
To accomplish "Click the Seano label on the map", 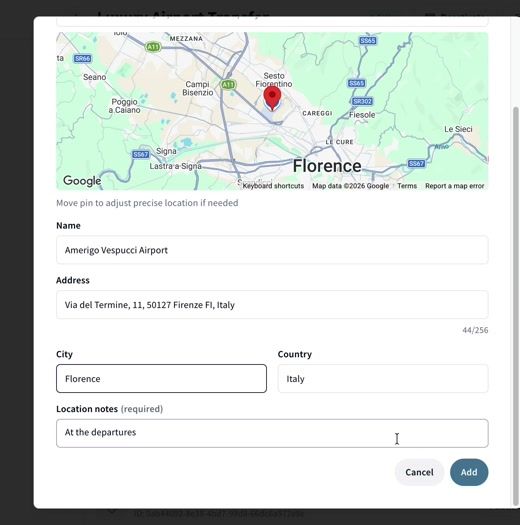I will pos(94,77).
